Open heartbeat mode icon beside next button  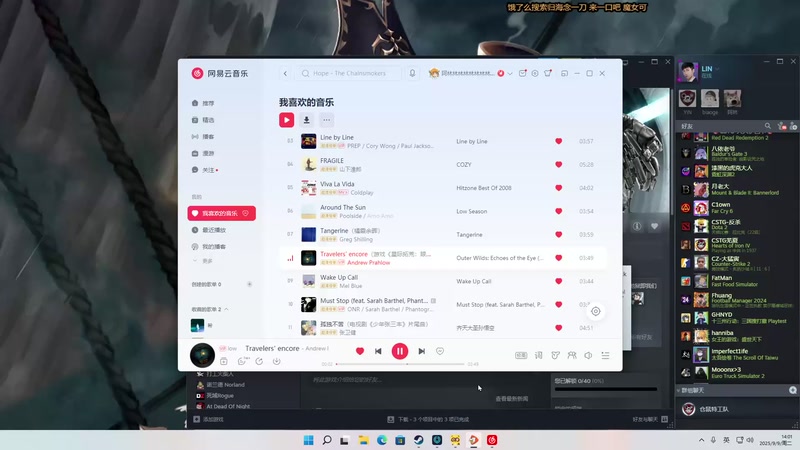click(x=440, y=351)
